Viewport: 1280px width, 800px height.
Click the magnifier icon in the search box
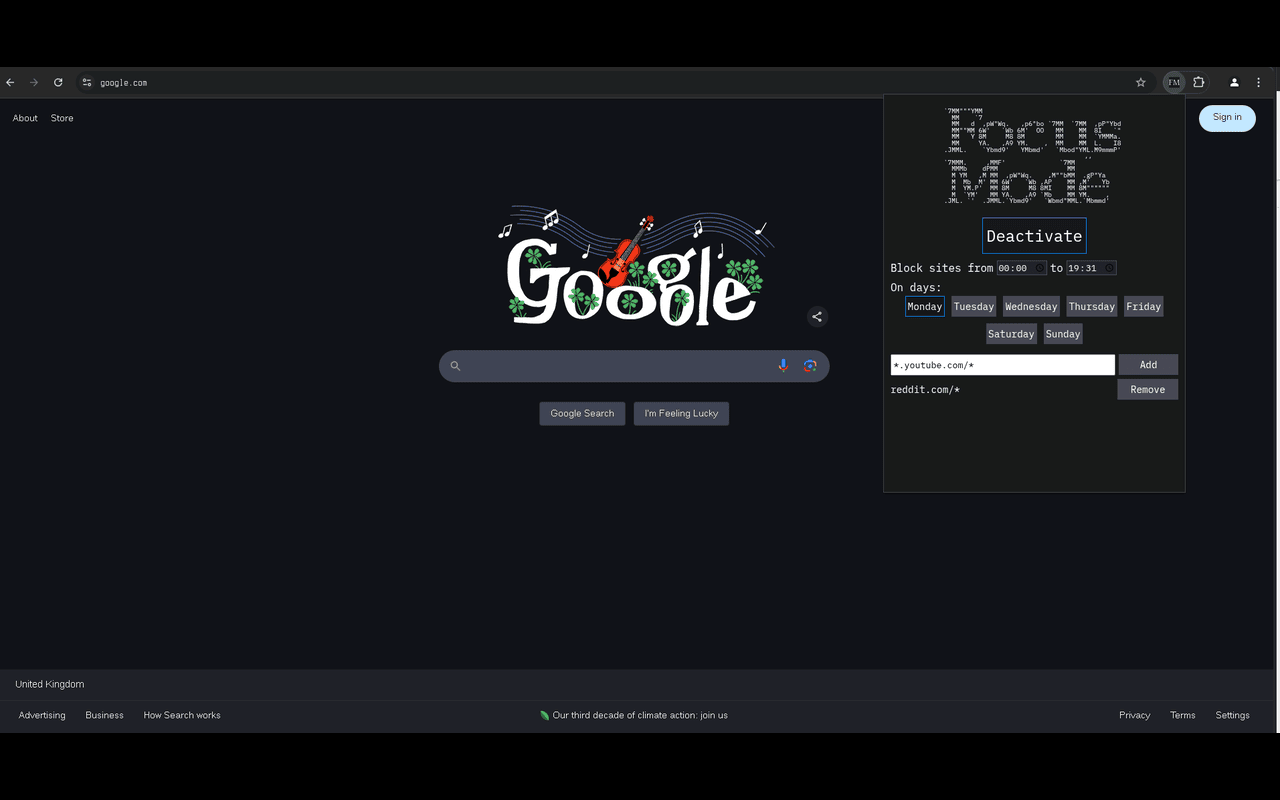455,366
